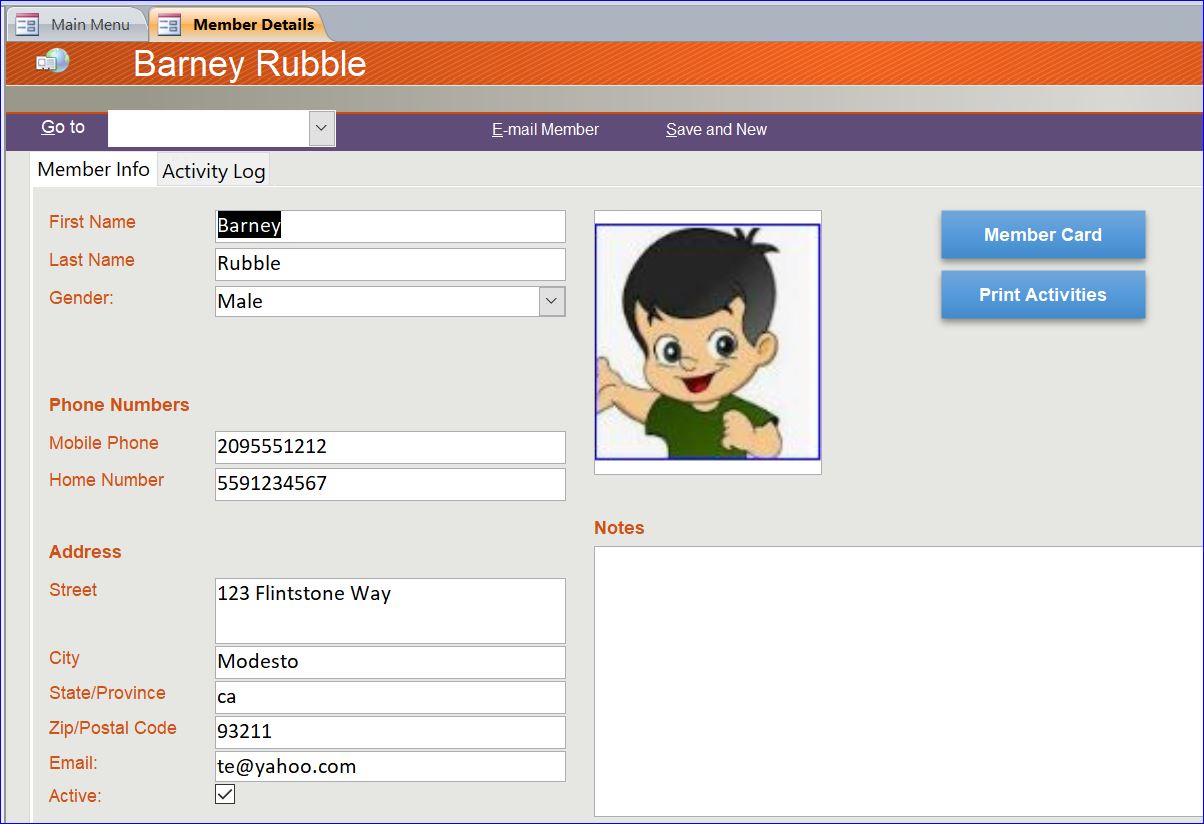Screen dimensions: 1204x824
Task: Click the Phone Numbers section heading
Action: [x=119, y=405]
